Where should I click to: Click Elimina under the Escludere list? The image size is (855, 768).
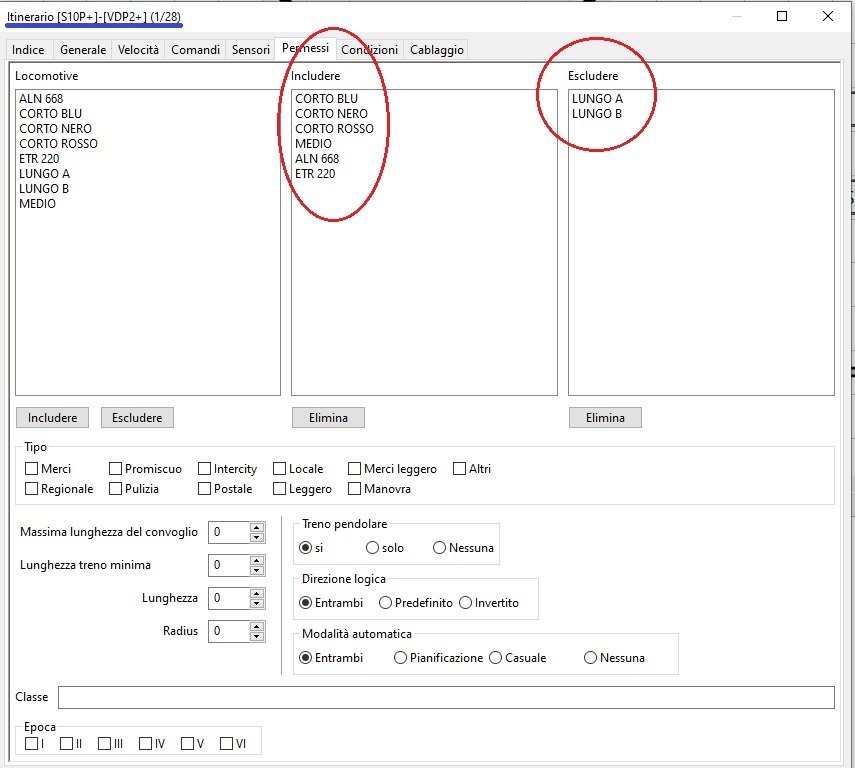click(605, 418)
